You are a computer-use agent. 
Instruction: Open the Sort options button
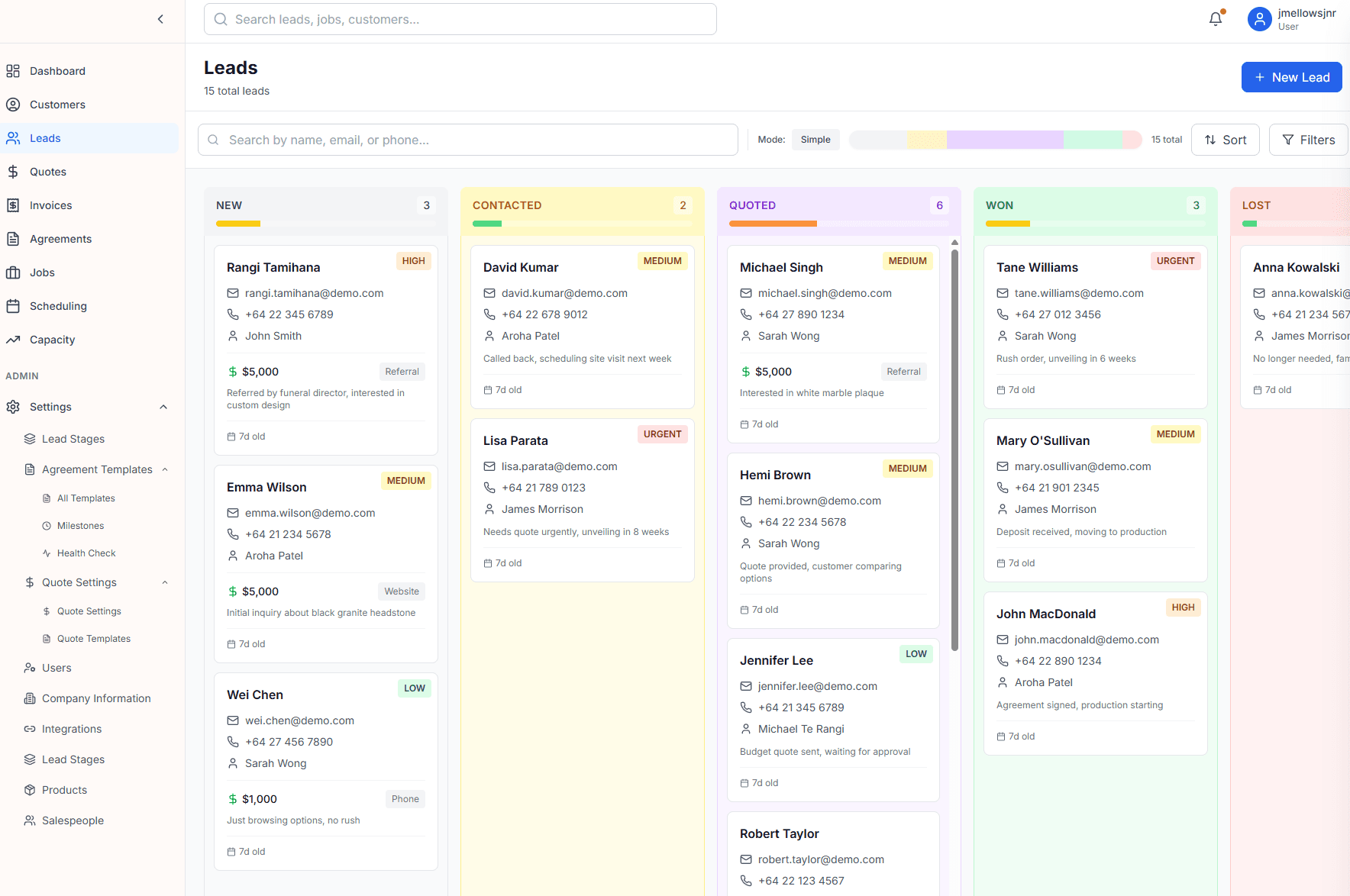[x=1225, y=140]
